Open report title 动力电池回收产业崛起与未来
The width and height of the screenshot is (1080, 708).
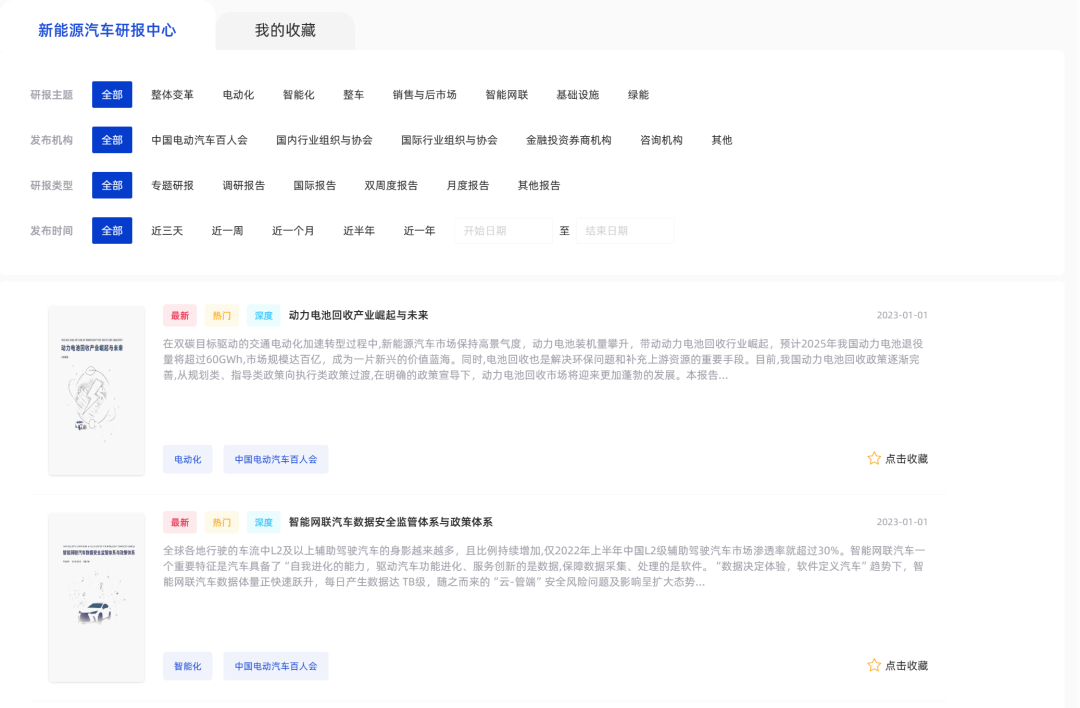[x=358, y=315]
